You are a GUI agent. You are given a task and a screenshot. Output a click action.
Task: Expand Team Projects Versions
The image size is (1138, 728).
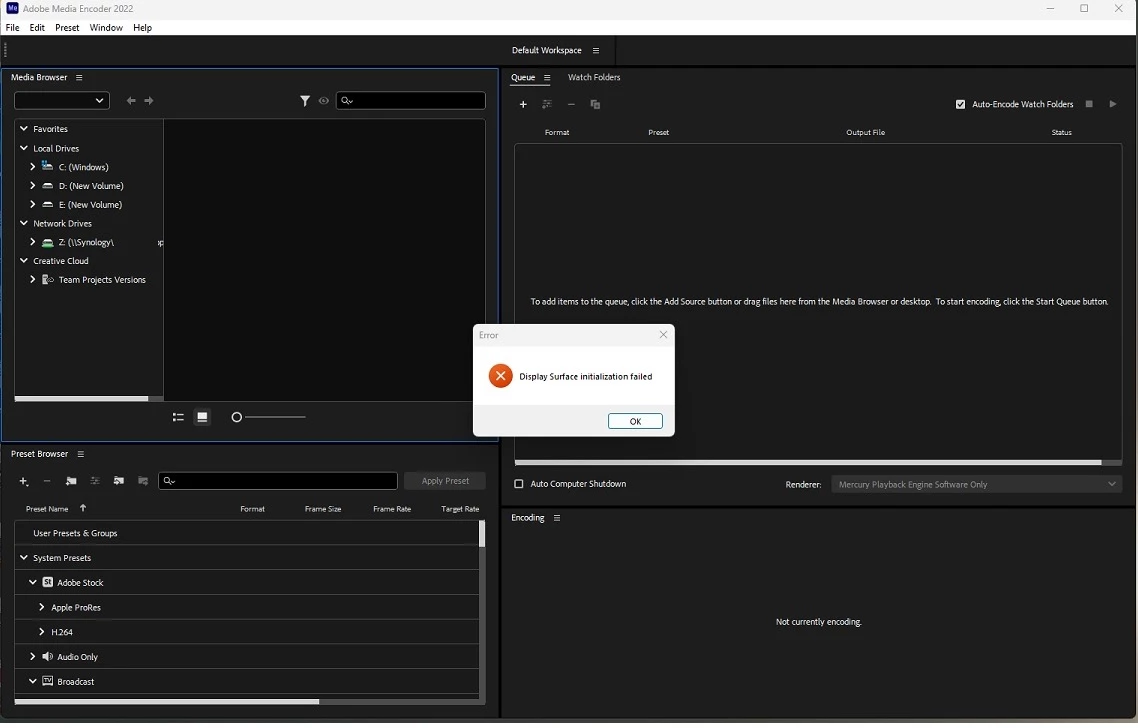tap(33, 279)
